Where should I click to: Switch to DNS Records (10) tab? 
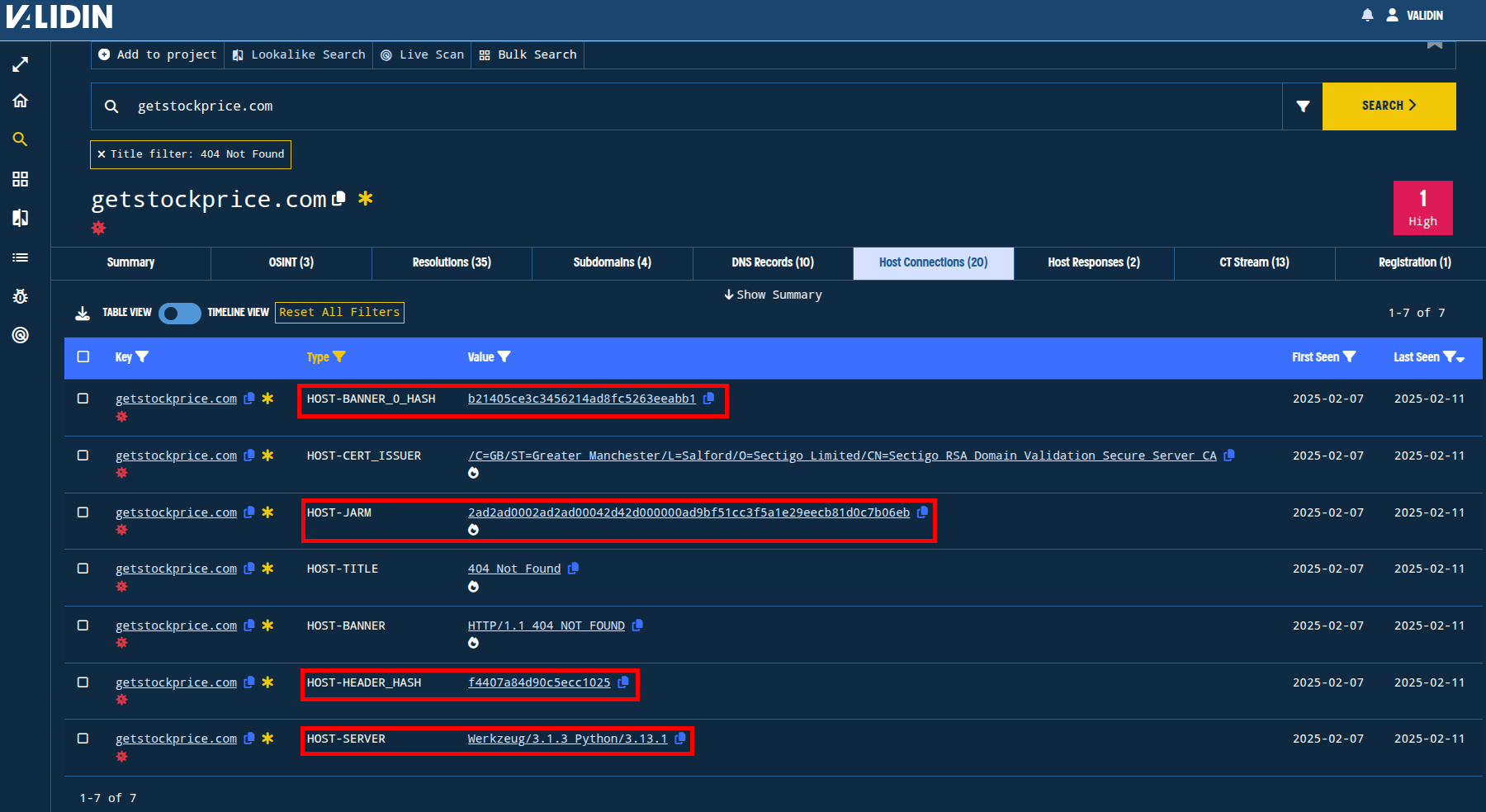pos(773,262)
